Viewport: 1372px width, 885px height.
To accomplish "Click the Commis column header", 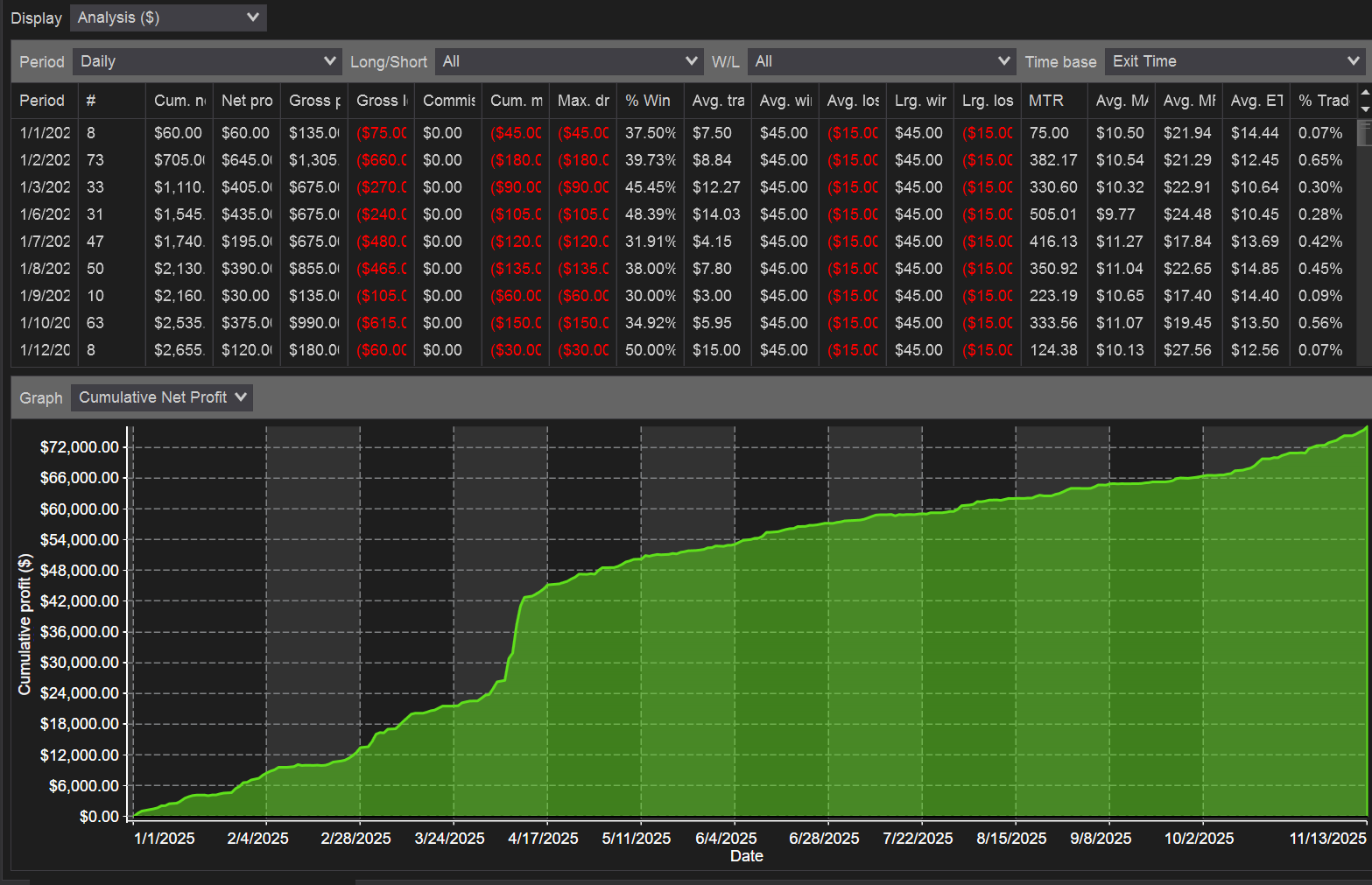I will click(448, 101).
